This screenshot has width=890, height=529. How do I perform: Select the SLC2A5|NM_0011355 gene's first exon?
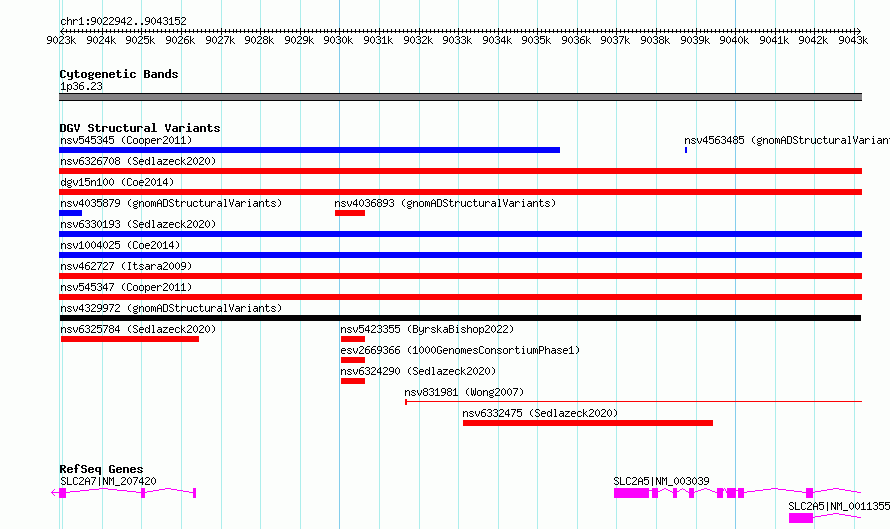[x=801, y=518]
